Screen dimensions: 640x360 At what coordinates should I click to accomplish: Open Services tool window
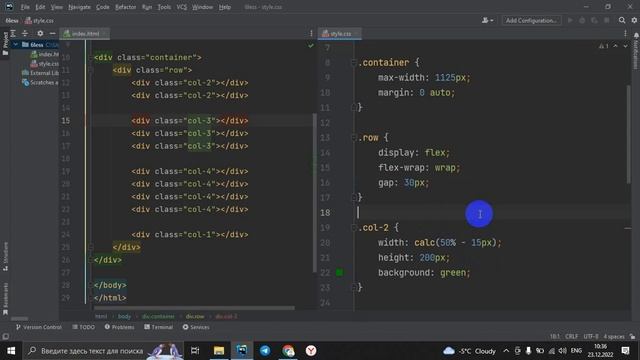196,327
